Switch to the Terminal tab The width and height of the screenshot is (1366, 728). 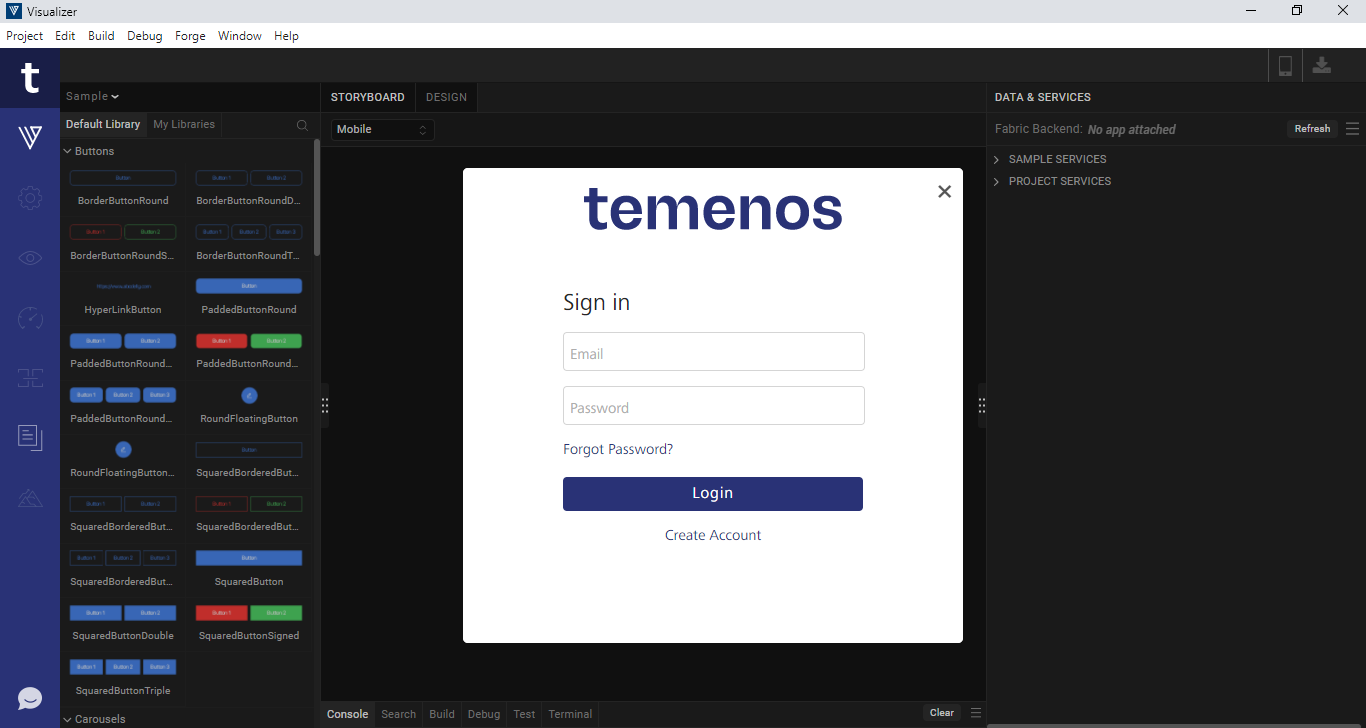click(x=570, y=714)
